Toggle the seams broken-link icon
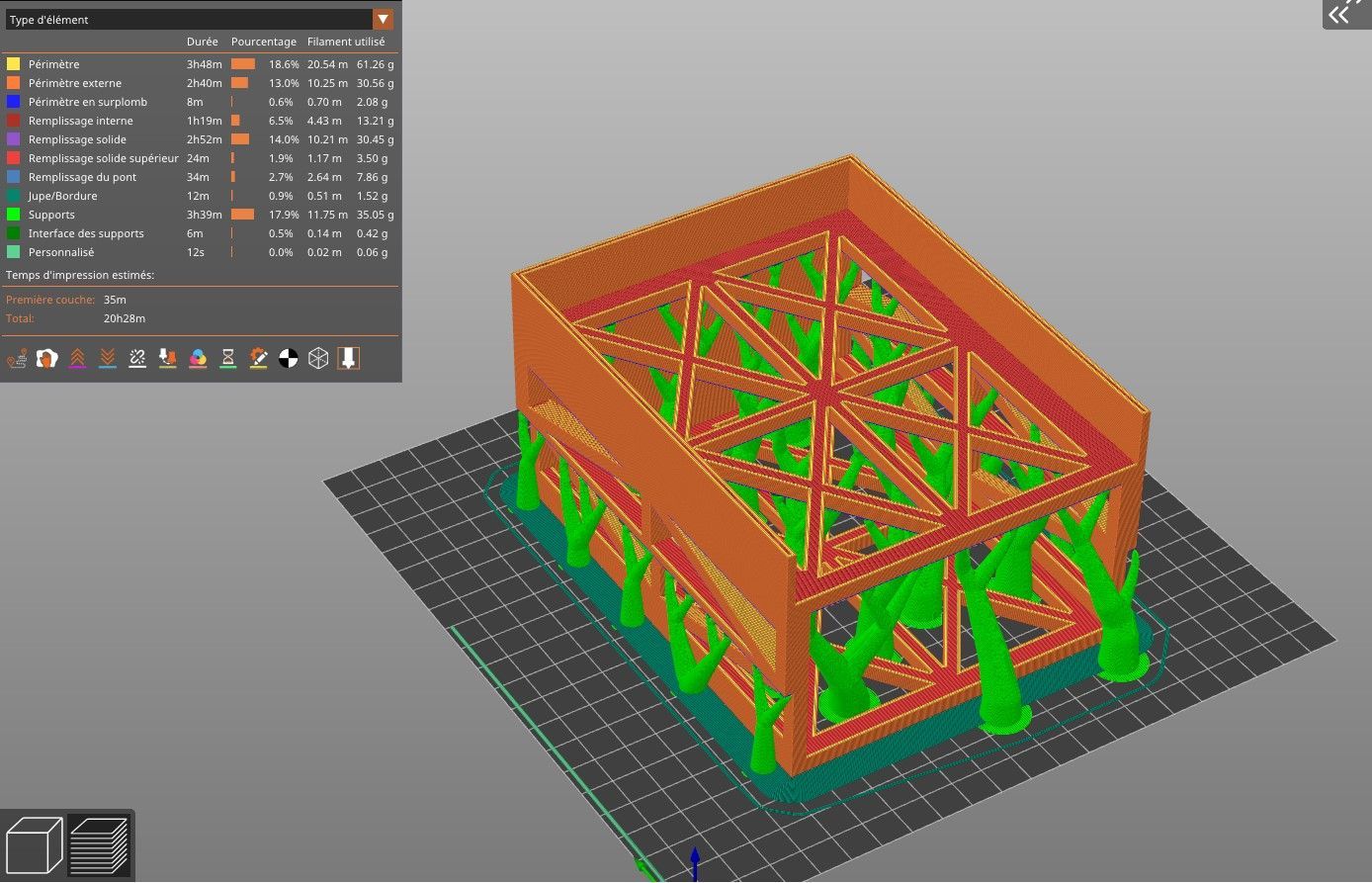 (137, 358)
